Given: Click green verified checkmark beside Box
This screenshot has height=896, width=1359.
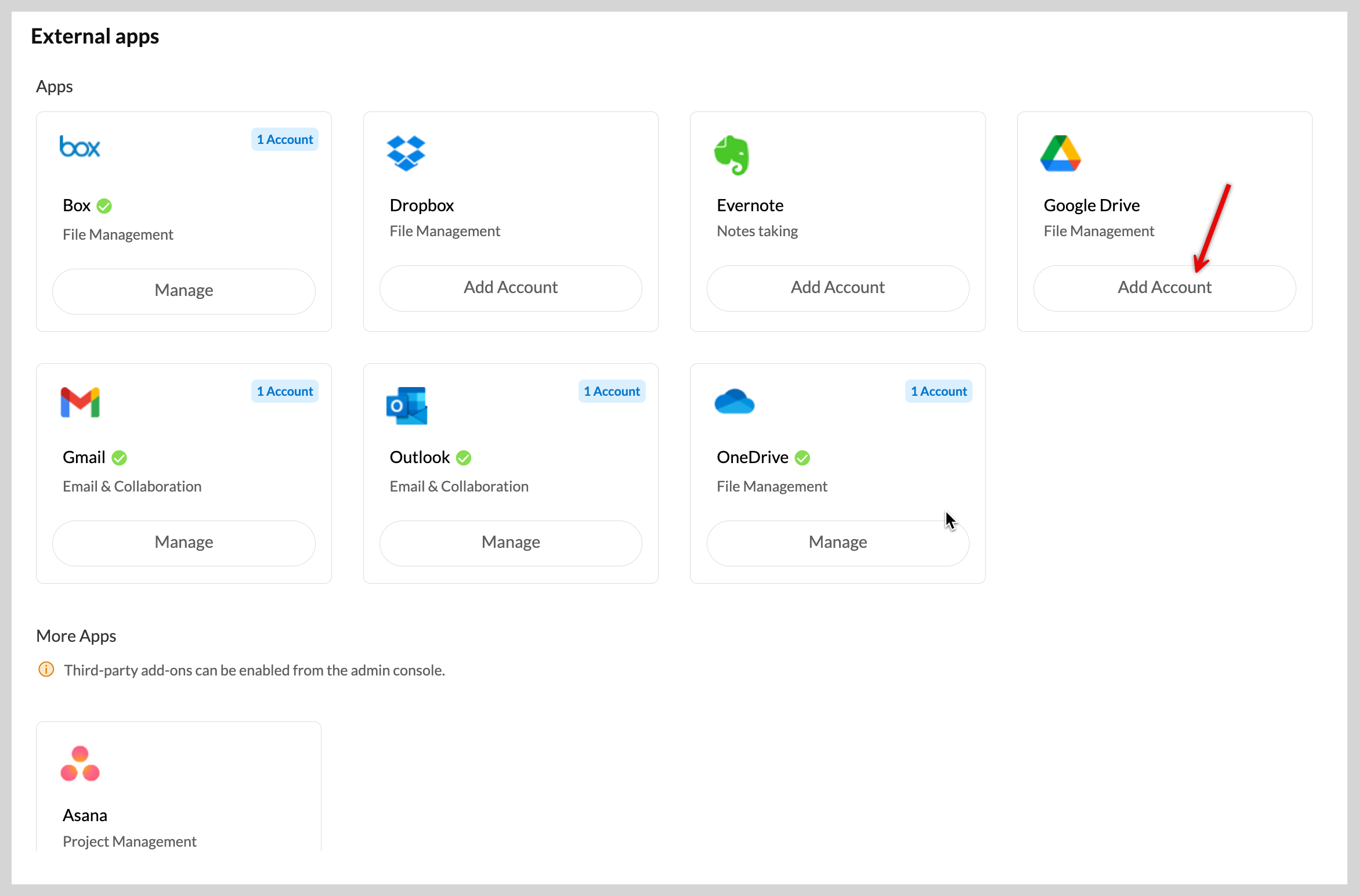Looking at the screenshot, I should click(x=104, y=206).
